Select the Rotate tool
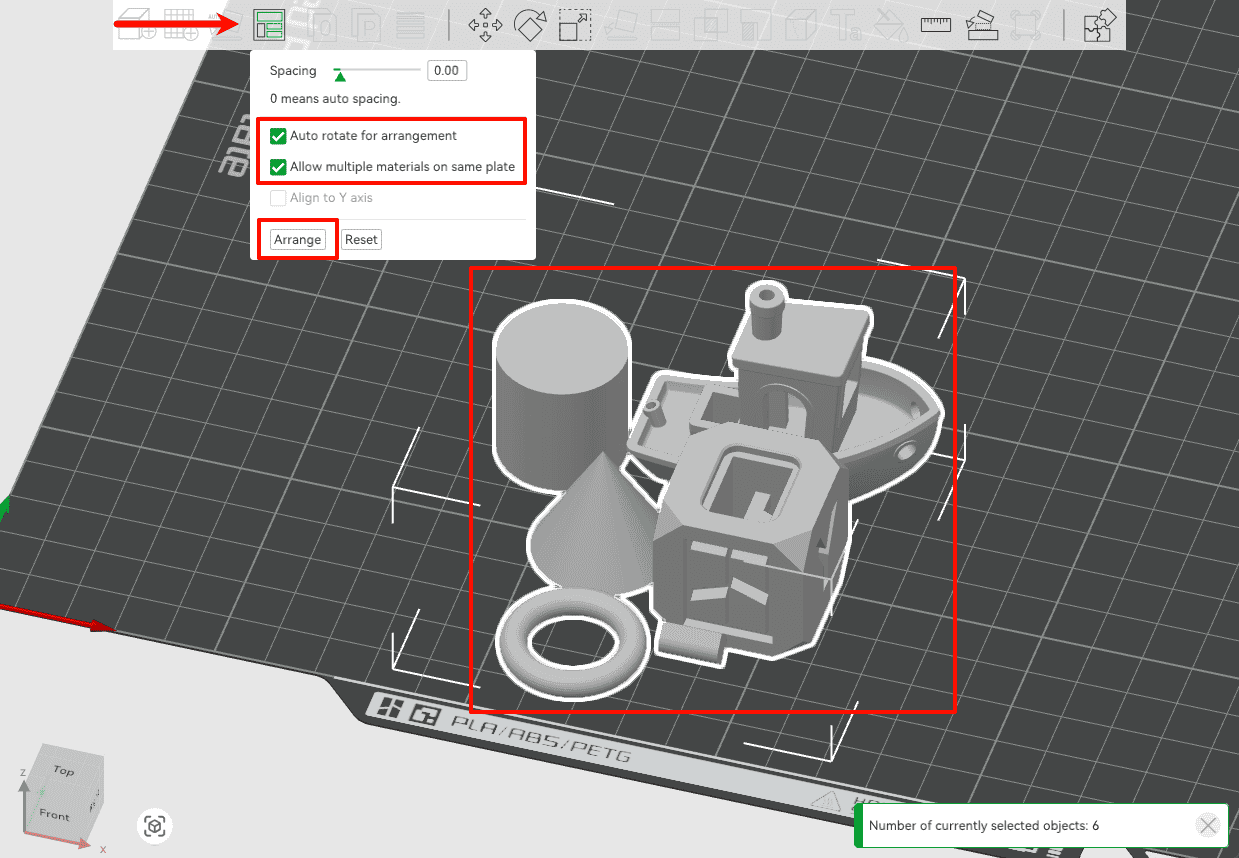 [x=530, y=25]
